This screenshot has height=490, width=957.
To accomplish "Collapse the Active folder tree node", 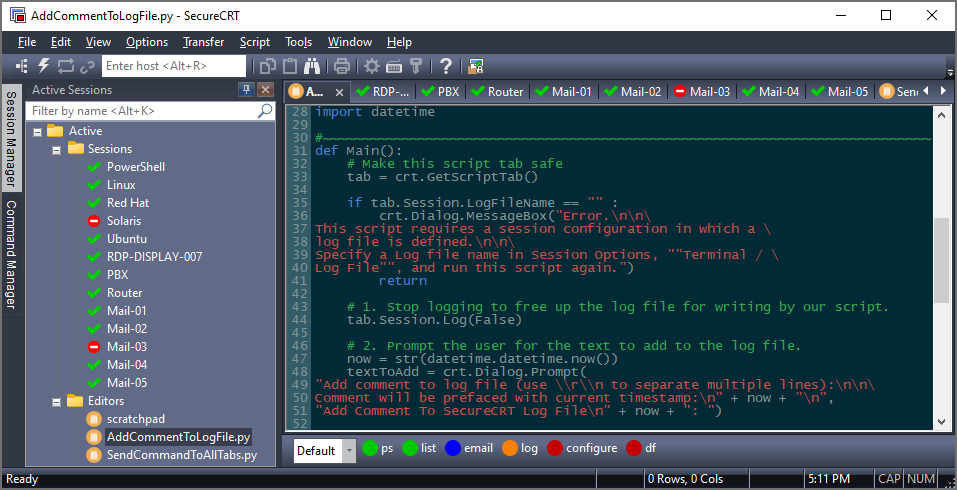I will (x=37, y=131).
